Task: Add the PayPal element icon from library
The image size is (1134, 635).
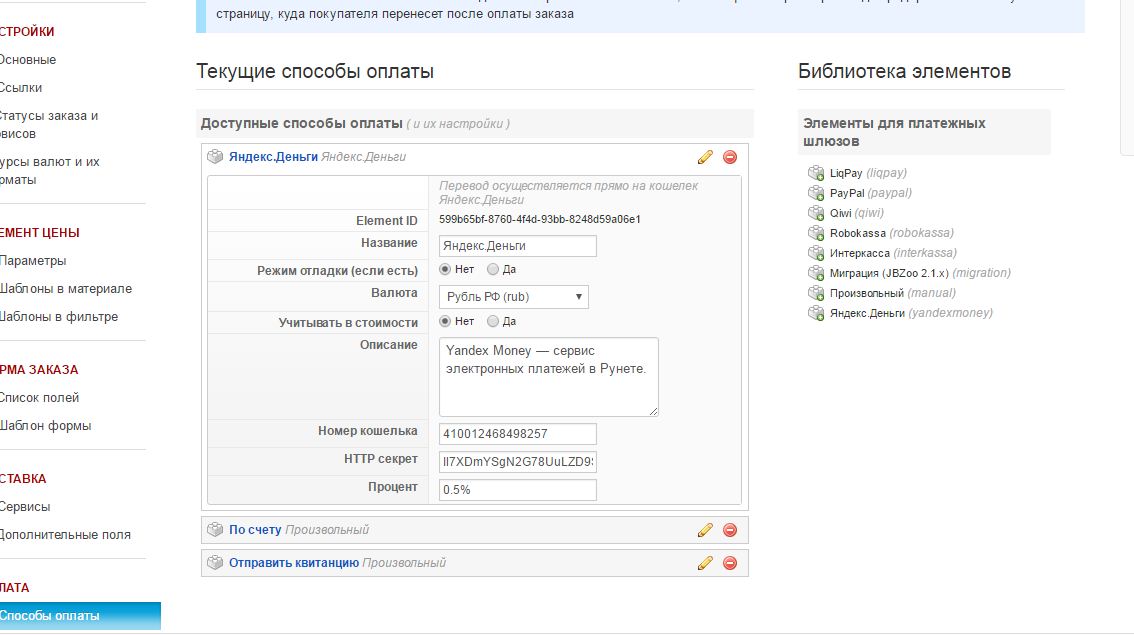Action: tap(816, 193)
